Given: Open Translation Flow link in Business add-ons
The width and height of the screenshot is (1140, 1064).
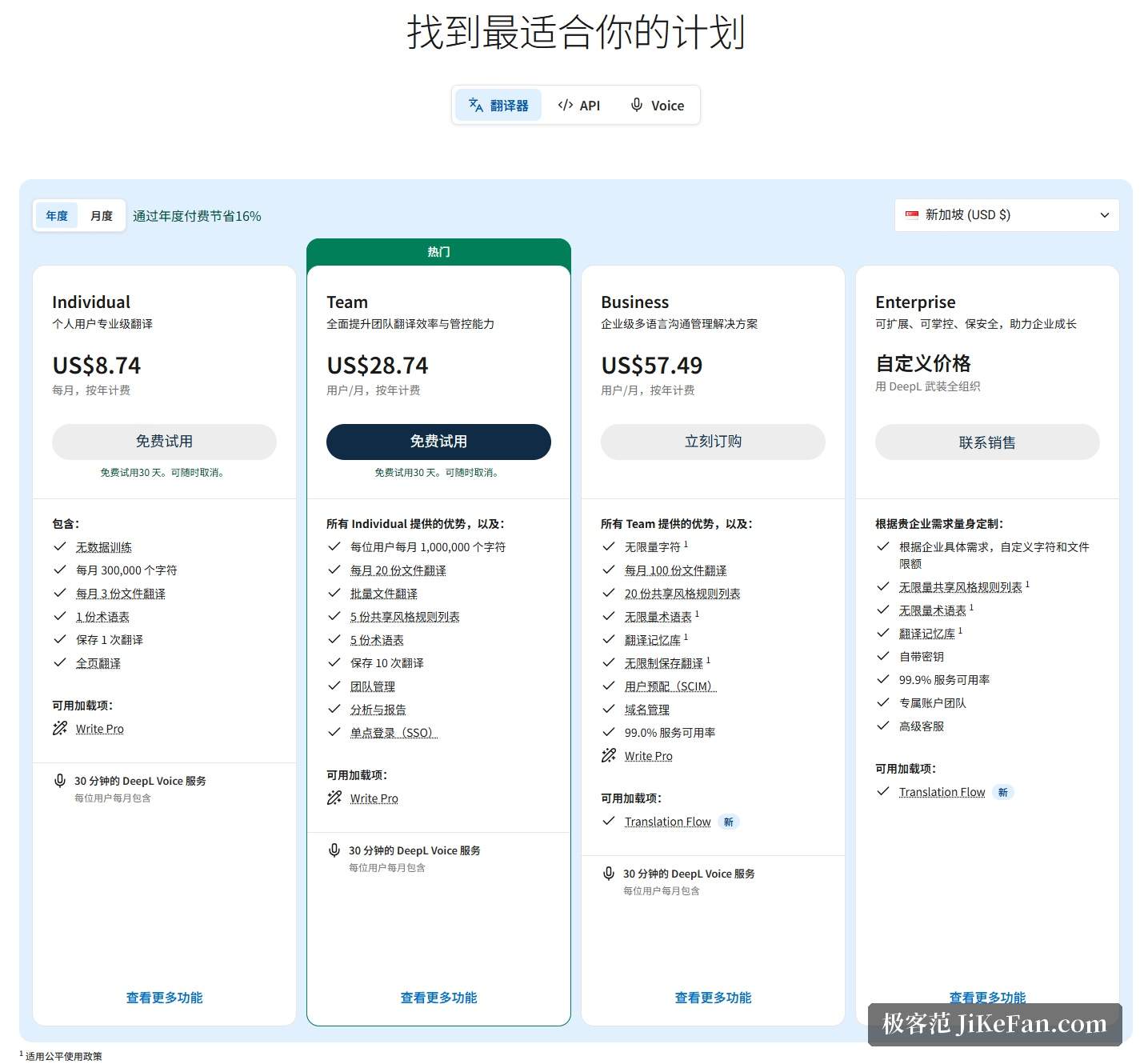Looking at the screenshot, I should coord(668,822).
